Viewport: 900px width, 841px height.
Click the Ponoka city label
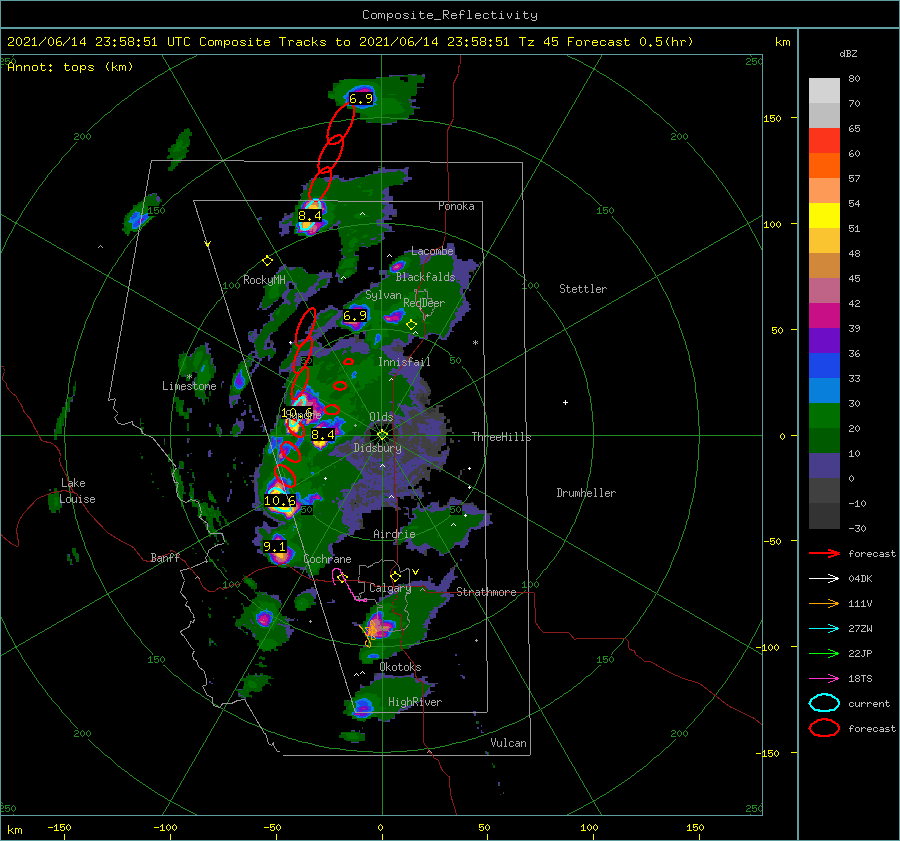pyautogui.click(x=456, y=206)
